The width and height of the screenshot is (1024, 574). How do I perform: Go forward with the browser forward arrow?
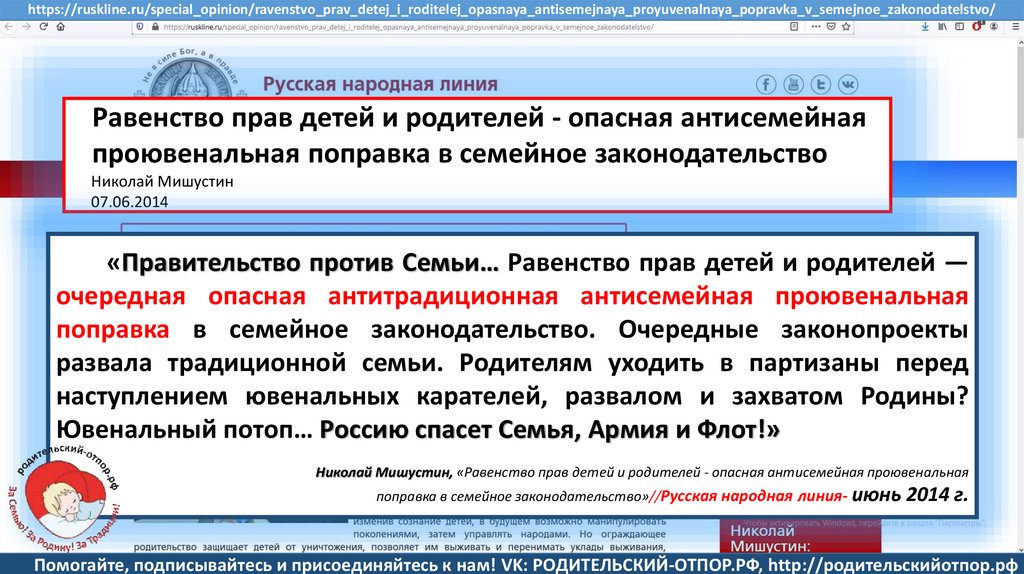tap(26, 27)
